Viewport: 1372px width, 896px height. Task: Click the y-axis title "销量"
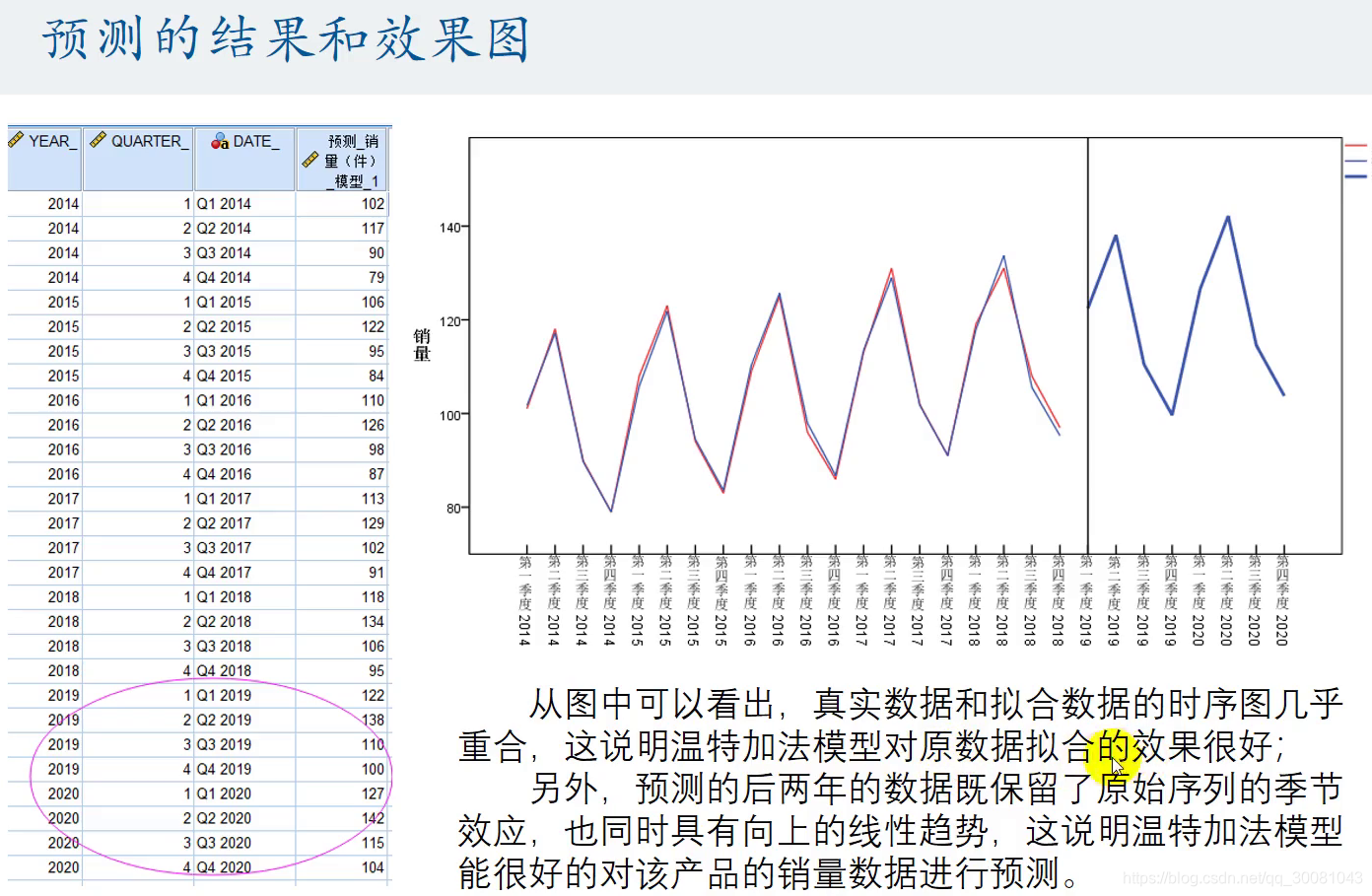coord(422,345)
